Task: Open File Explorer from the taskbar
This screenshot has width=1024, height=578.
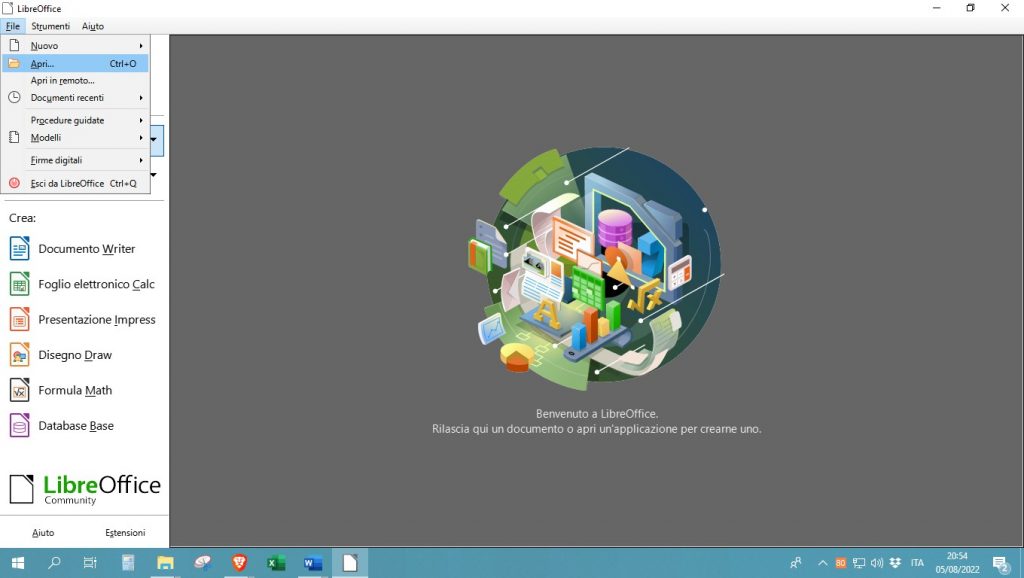Action: [x=165, y=563]
